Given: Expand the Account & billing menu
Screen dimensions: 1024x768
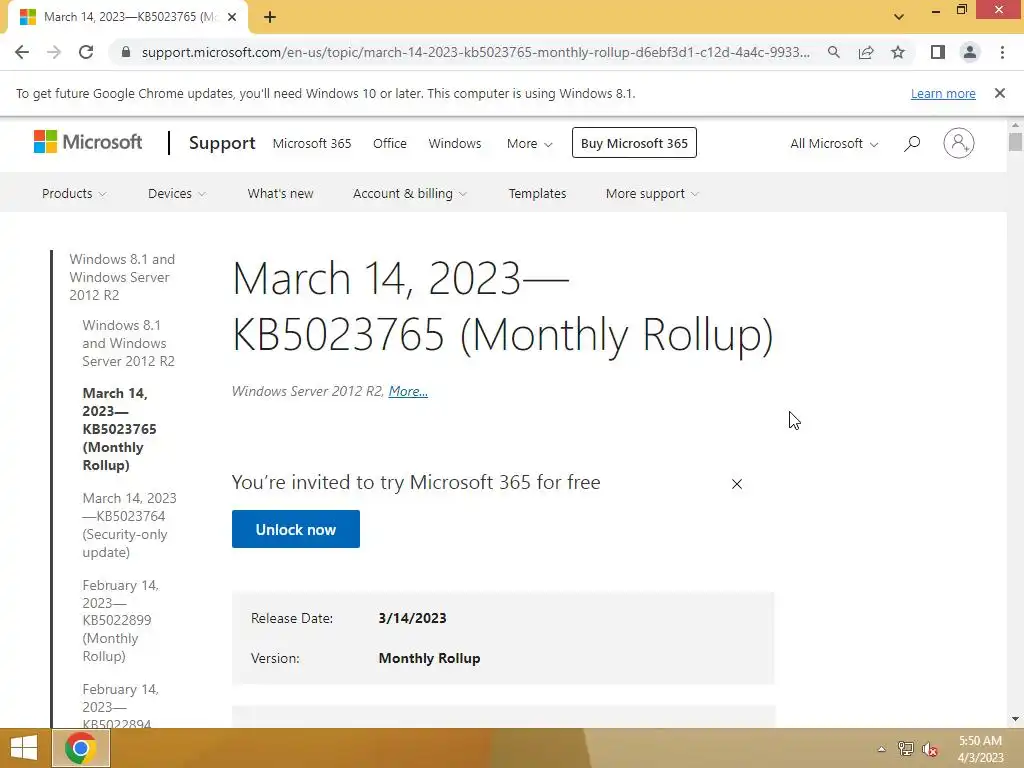Looking at the screenshot, I should click(409, 193).
